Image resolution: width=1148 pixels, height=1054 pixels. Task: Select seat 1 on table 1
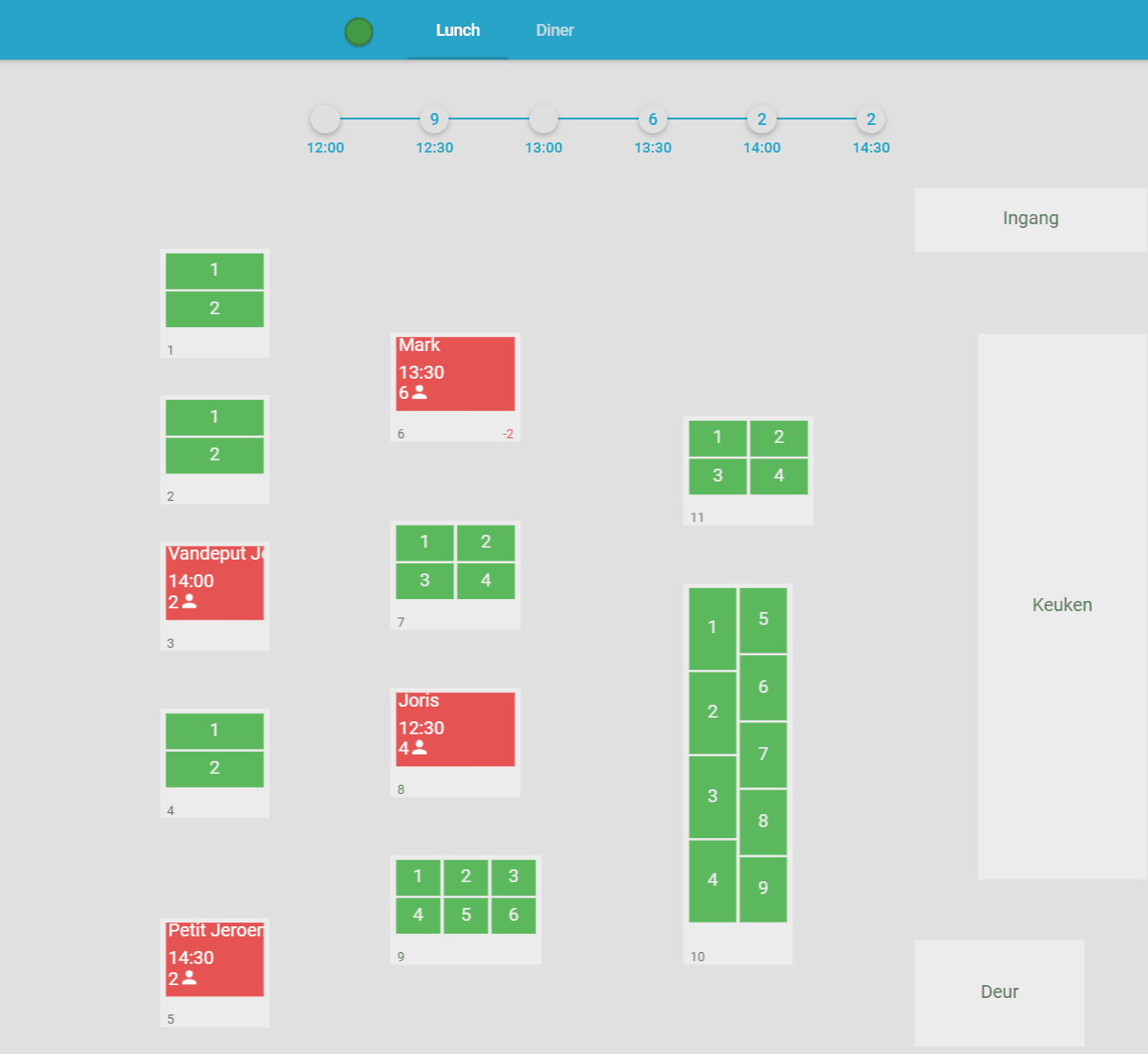pos(214,270)
